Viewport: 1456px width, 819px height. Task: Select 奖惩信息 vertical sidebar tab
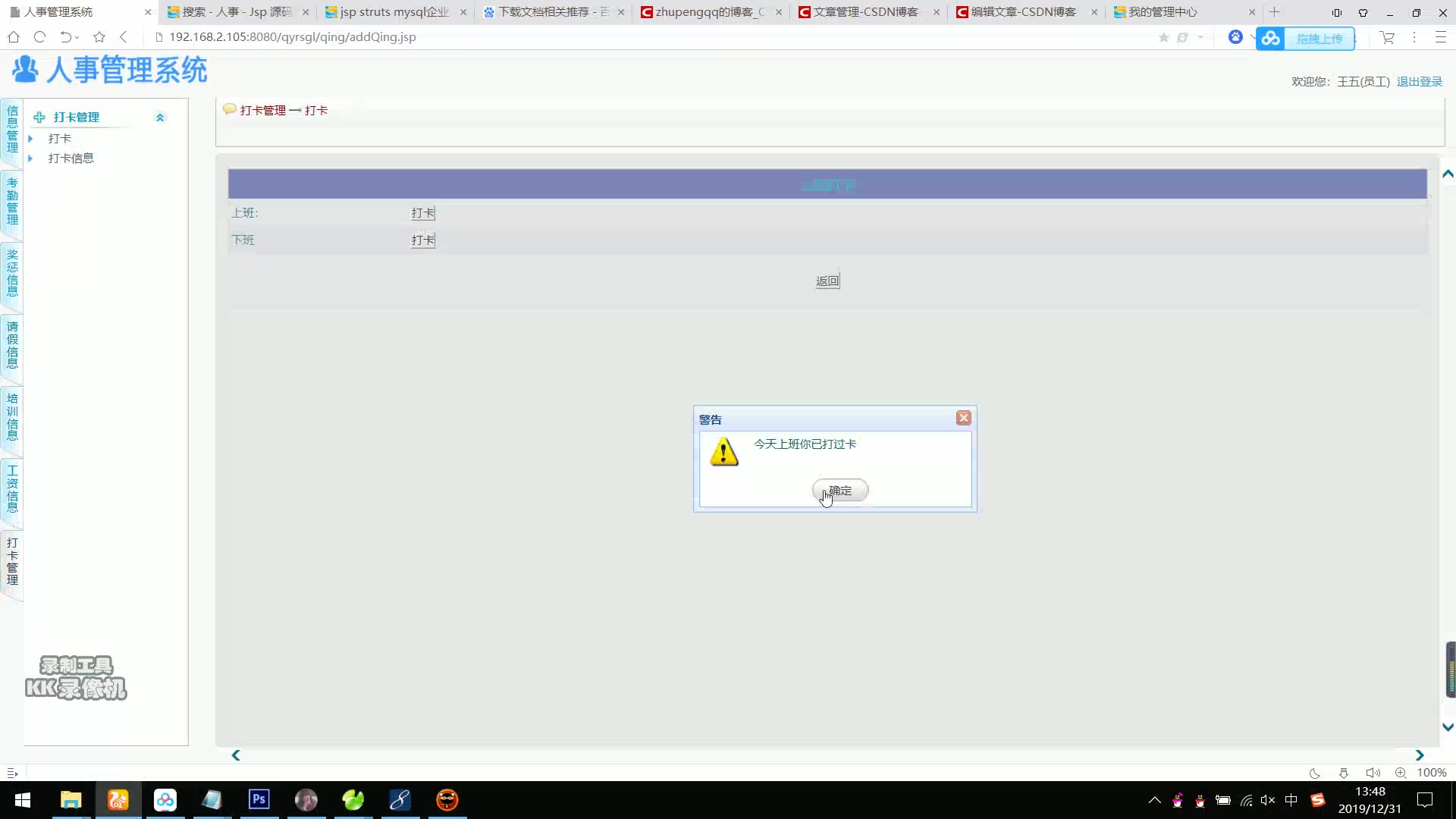[x=12, y=274]
